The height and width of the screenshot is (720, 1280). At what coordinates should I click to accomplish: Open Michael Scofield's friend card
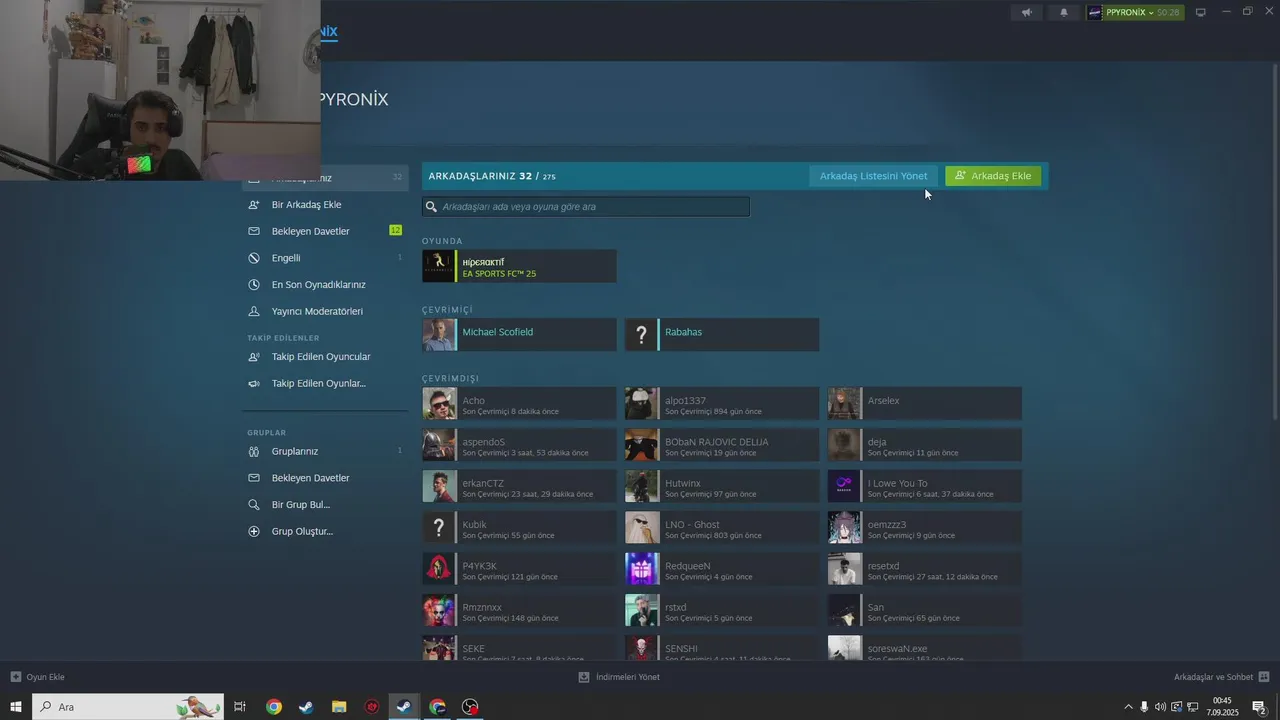(519, 335)
